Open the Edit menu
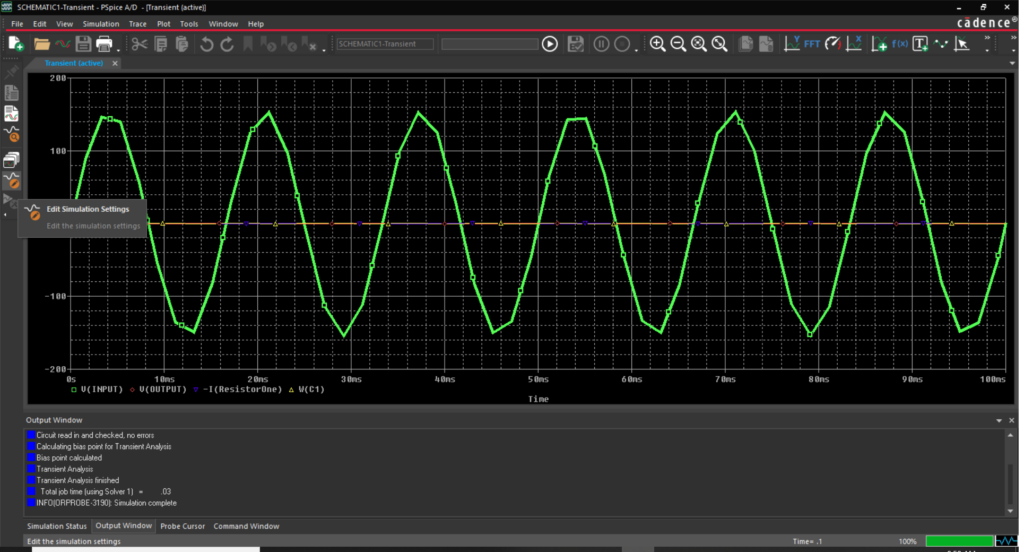The width and height of the screenshot is (1024, 552). pos(40,24)
